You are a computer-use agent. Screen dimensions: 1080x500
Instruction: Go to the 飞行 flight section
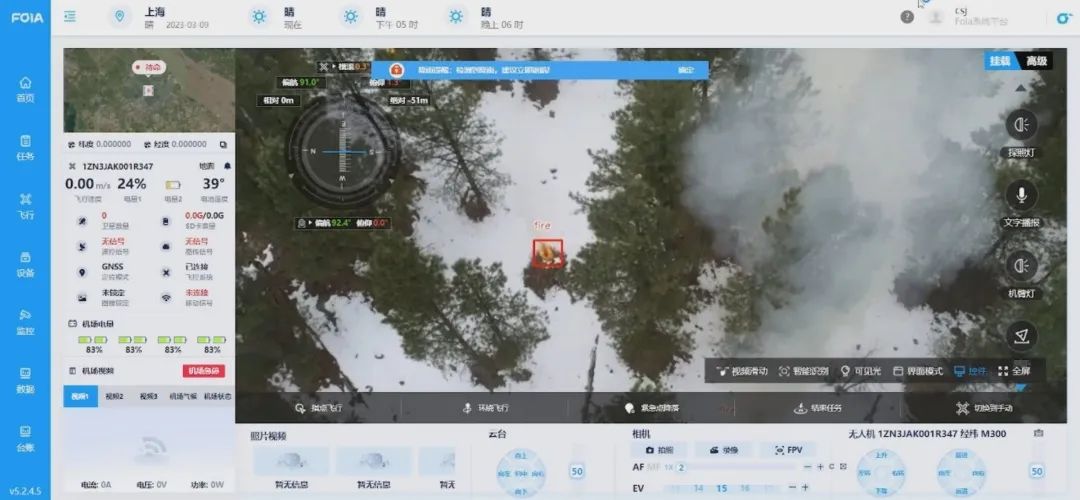(25, 205)
